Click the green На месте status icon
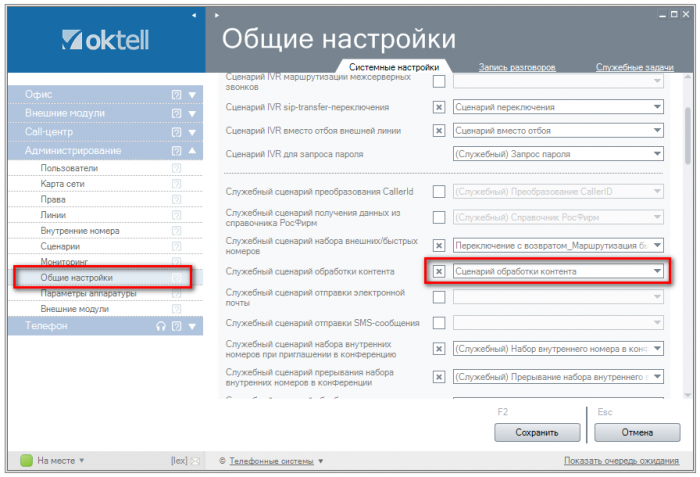The image size is (700, 477). coord(27,461)
